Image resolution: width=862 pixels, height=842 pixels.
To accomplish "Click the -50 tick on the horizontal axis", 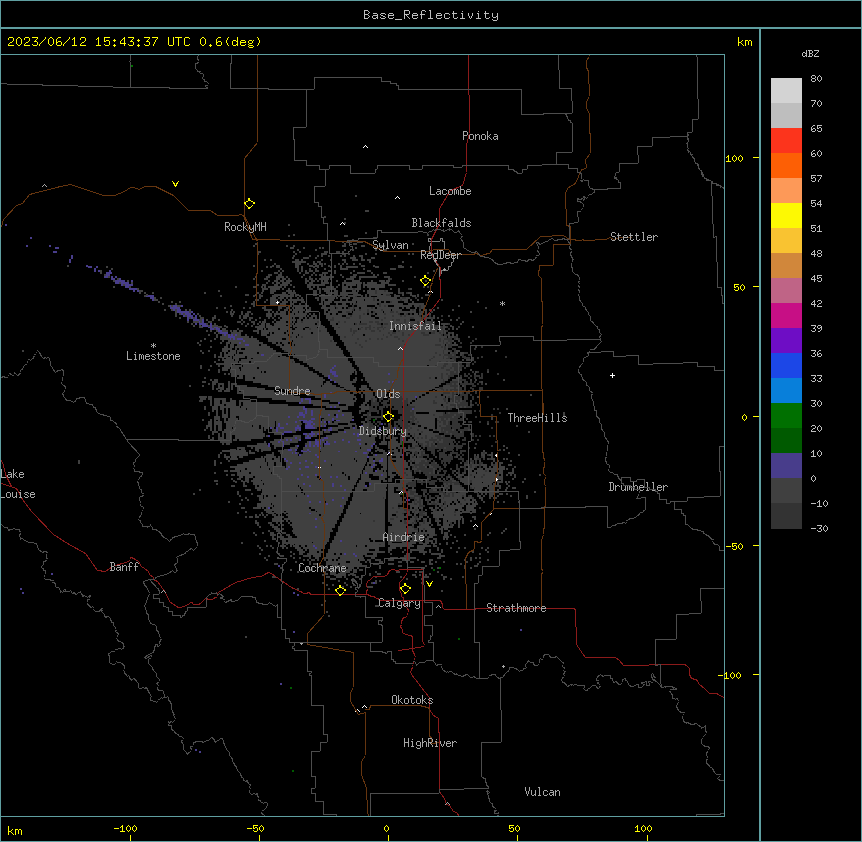I will (x=255, y=828).
